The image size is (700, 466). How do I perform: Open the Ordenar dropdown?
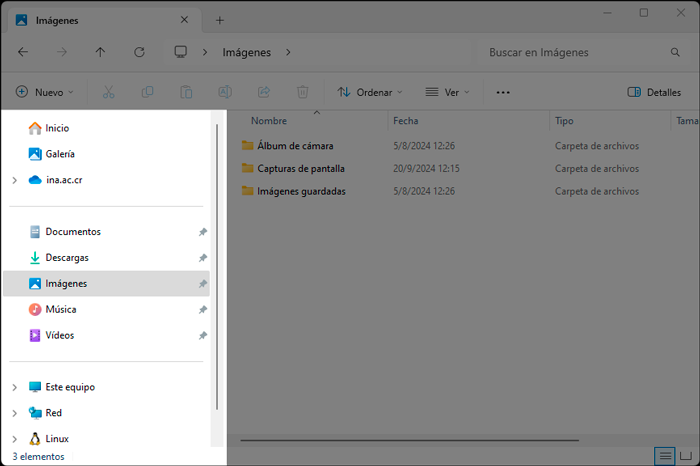tap(370, 92)
